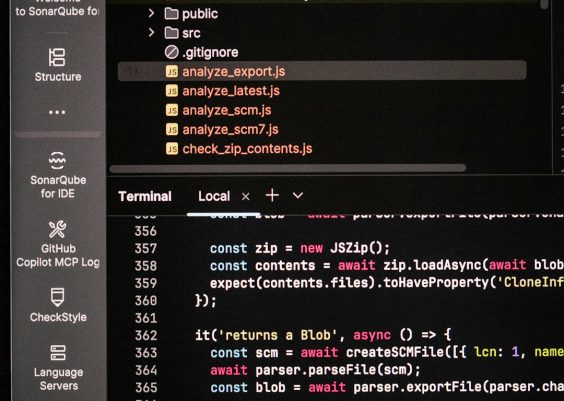Expand the public folder chevron
The width and height of the screenshot is (564, 401).
[x=151, y=14]
